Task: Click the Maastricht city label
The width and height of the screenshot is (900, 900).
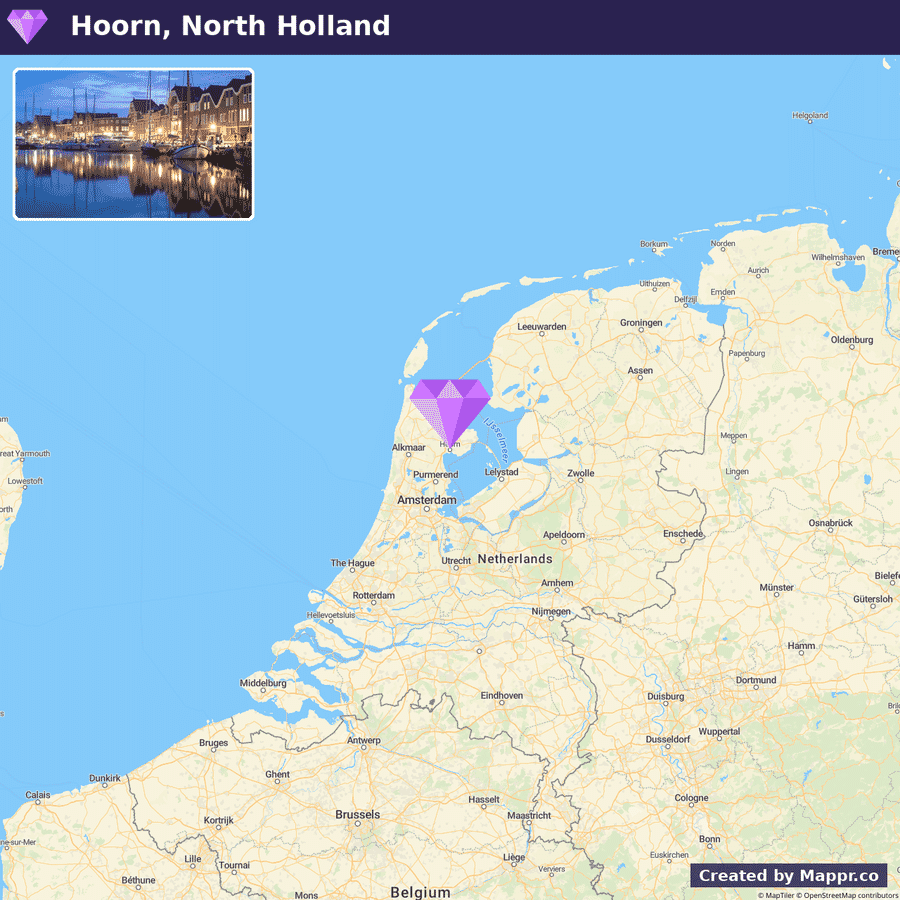Action: [529, 816]
